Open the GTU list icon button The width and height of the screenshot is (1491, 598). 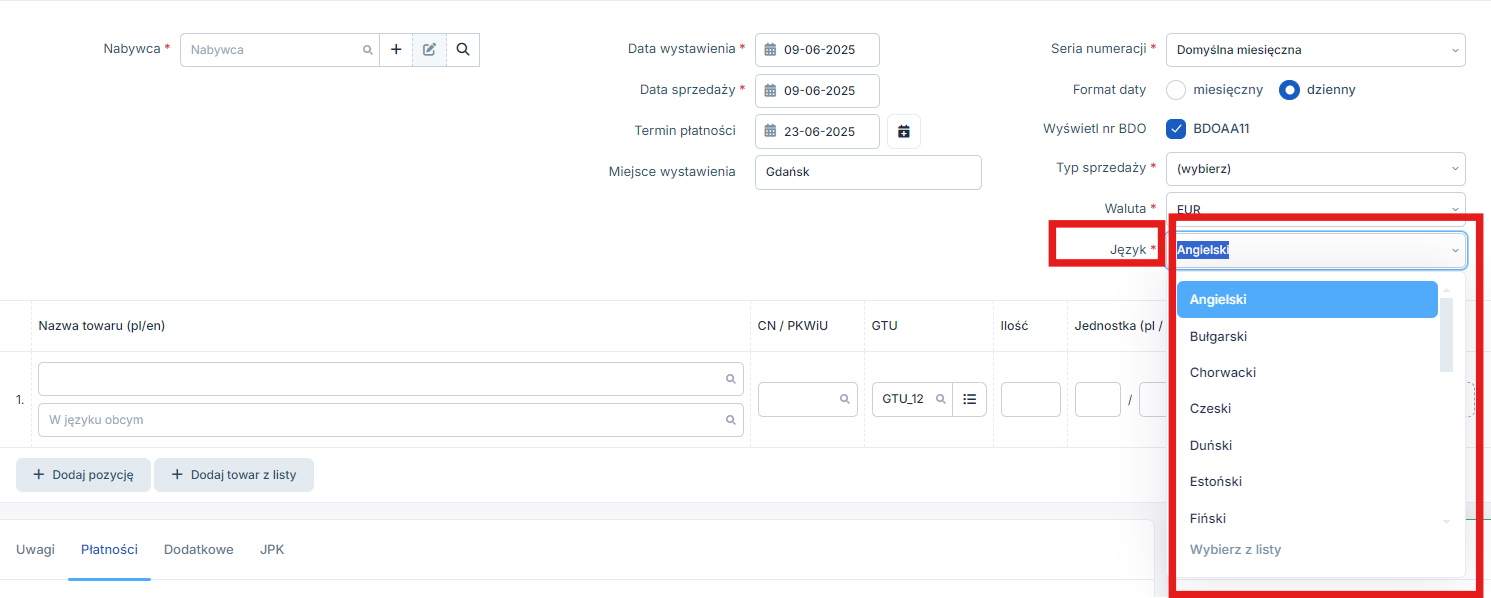pyautogui.click(x=969, y=399)
